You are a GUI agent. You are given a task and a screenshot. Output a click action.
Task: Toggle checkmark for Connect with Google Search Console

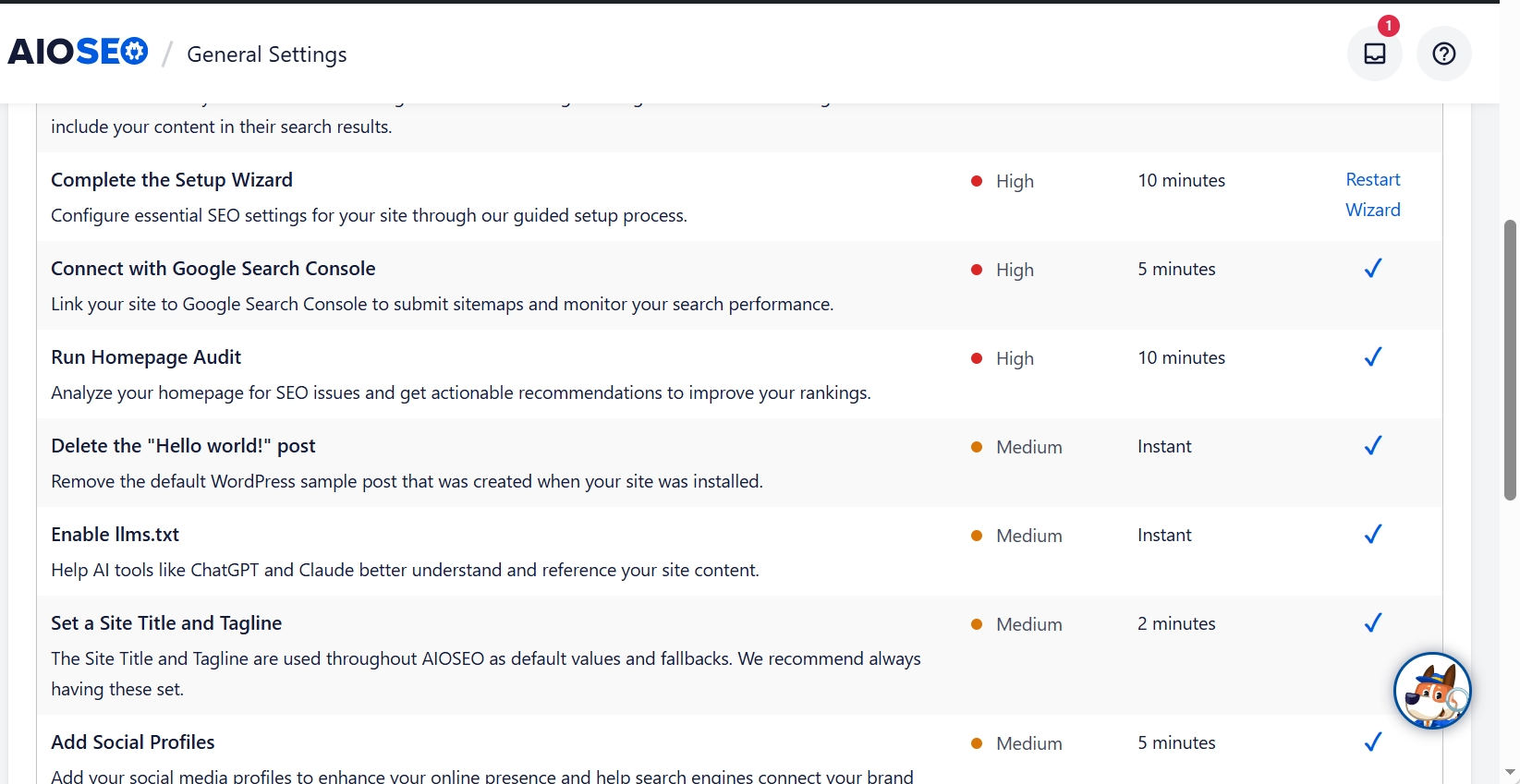tap(1372, 269)
